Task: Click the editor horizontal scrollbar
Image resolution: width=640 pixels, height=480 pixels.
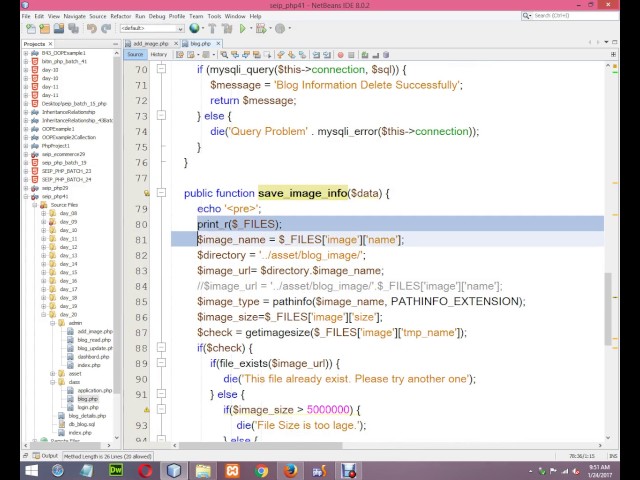Action: pyautogui.click(x=260, y=445)
